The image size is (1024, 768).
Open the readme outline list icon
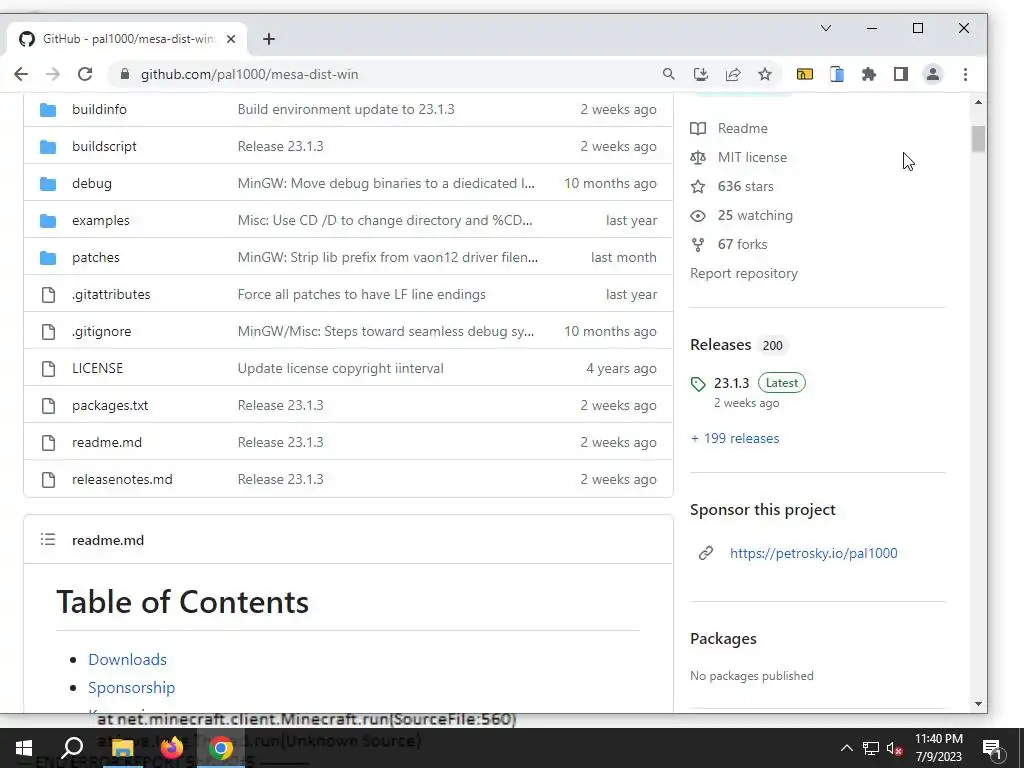48,539
